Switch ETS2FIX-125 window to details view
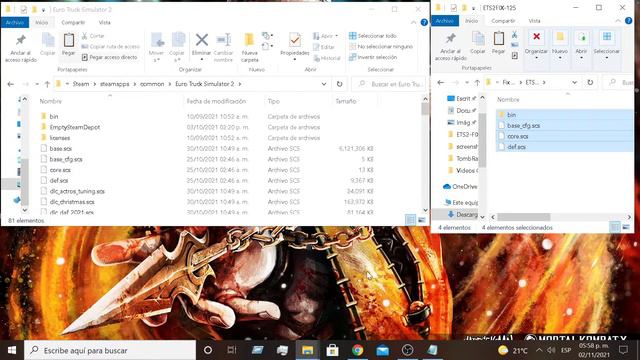 click(615, 227)
